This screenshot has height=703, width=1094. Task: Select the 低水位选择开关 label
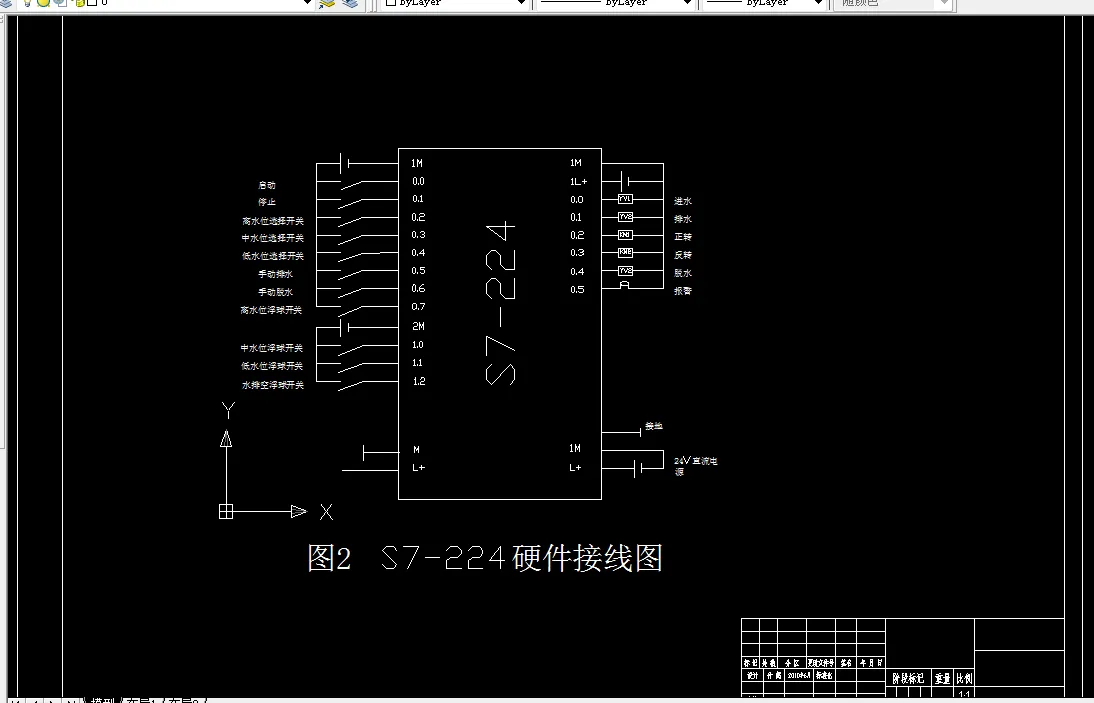tap(273, 256)
